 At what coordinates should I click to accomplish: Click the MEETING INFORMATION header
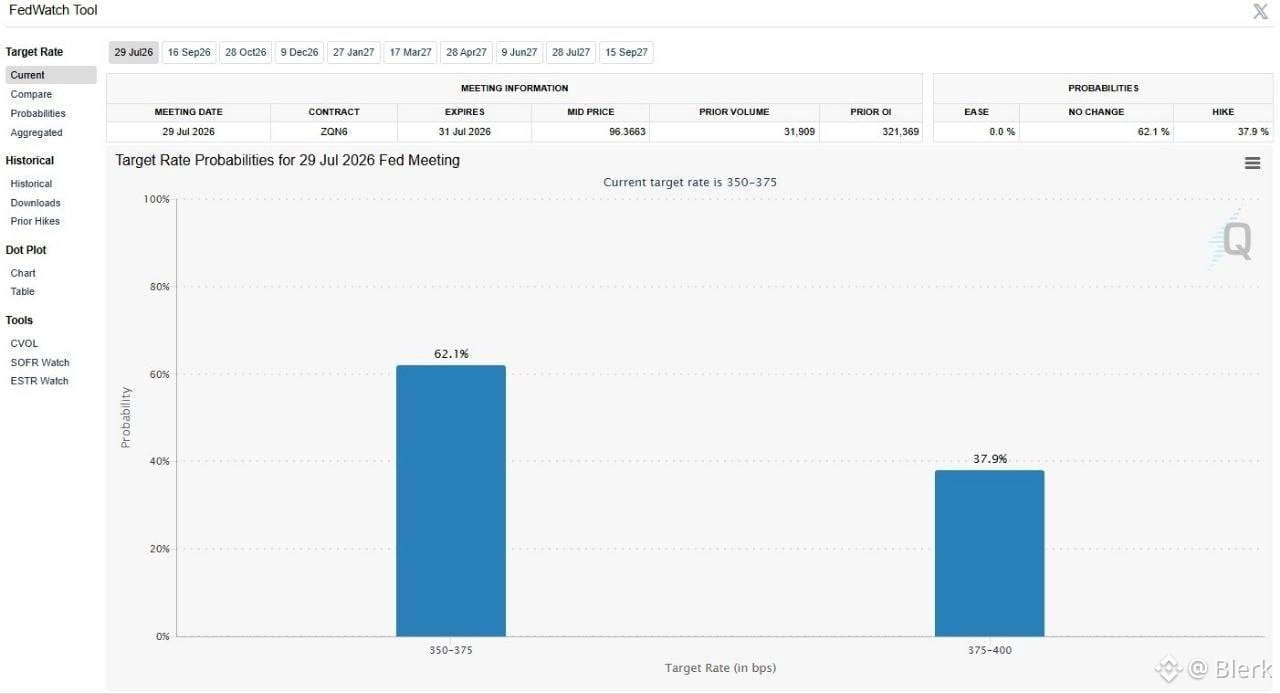tap(514, 88)
